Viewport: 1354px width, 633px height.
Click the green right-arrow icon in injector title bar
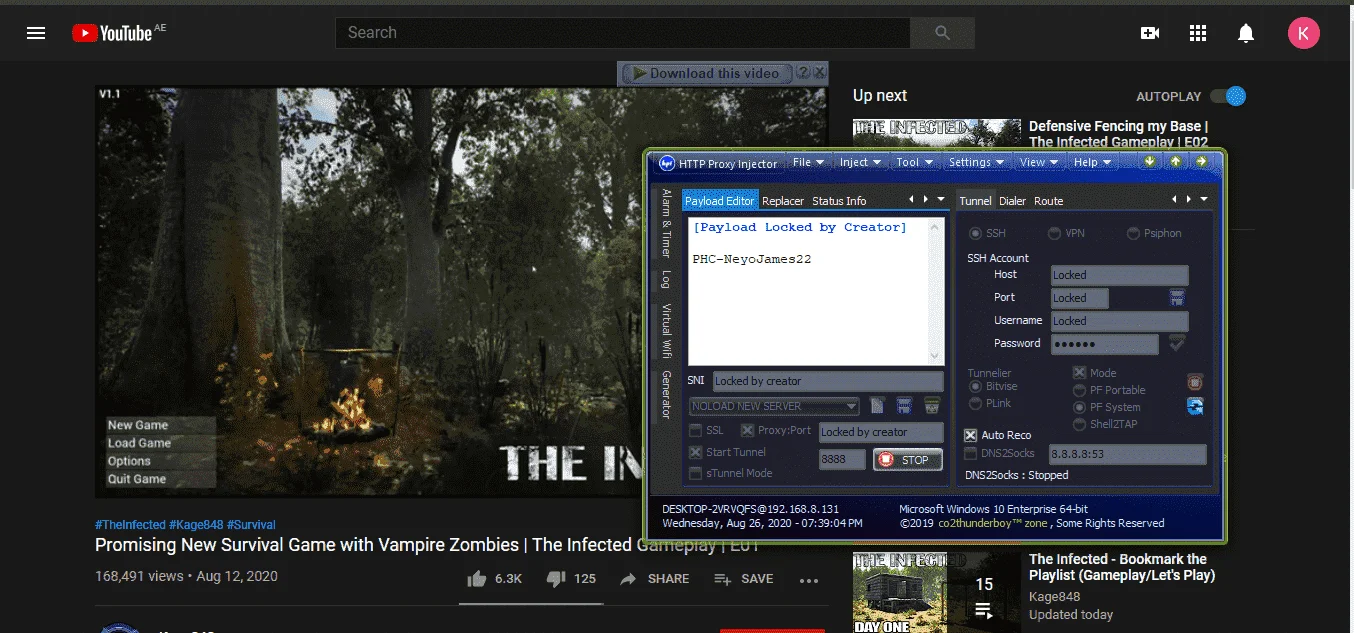point(1201,161)
